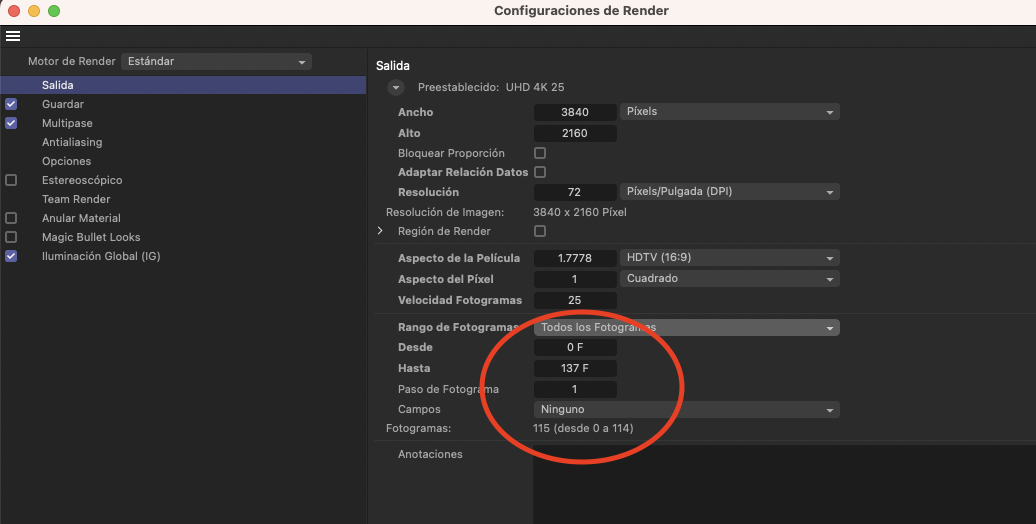1036x524 pixels.
Task: Close the window with the red button
Action: 13,11
